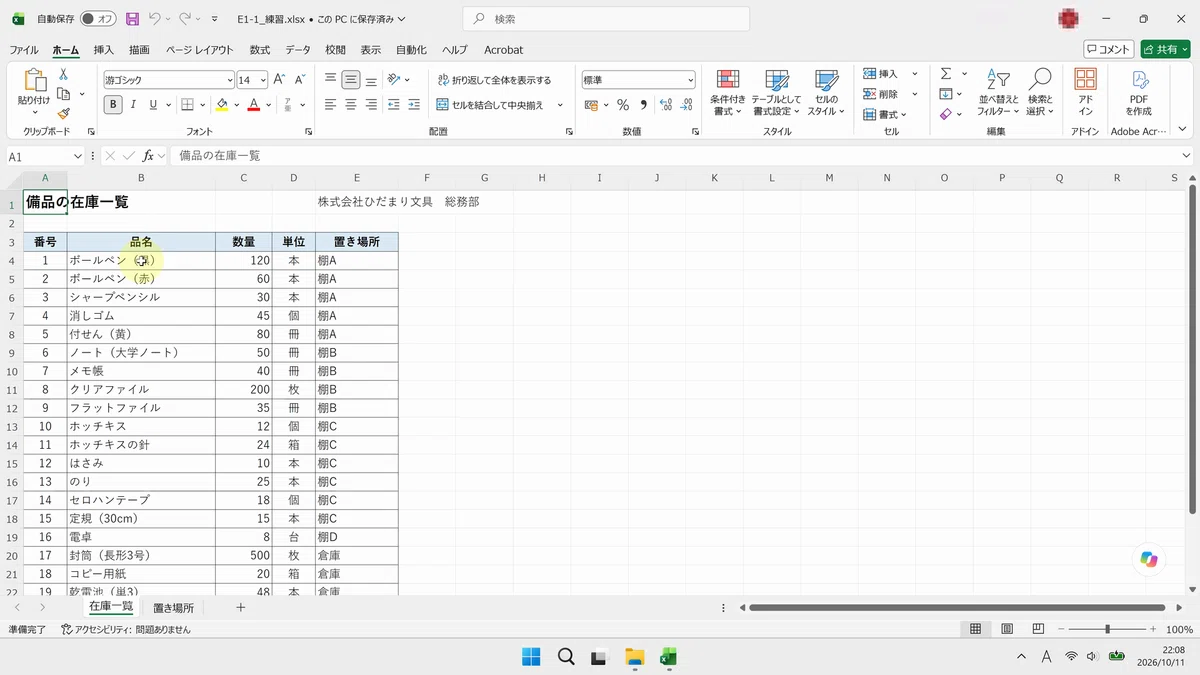Screen dimensions: 1200x675
Task: Open 検索と選択 find and select
Action: tap(1040, 92)
